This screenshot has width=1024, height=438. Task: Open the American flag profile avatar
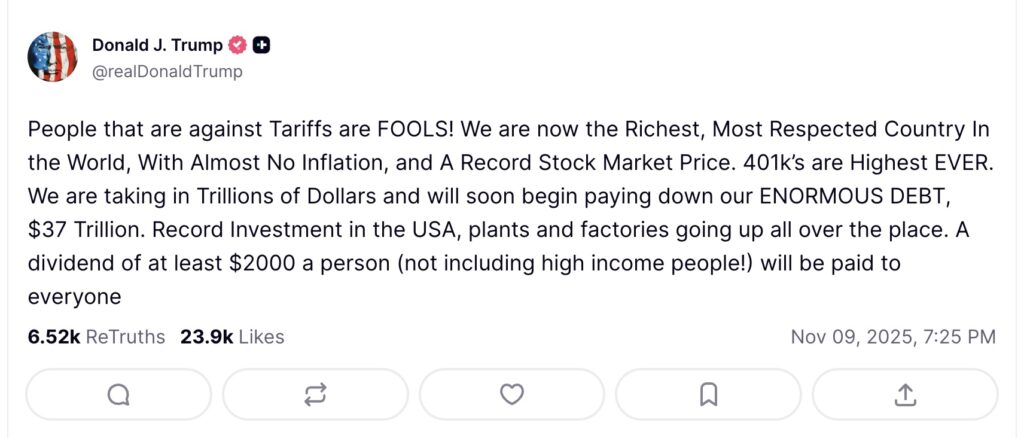53,57
